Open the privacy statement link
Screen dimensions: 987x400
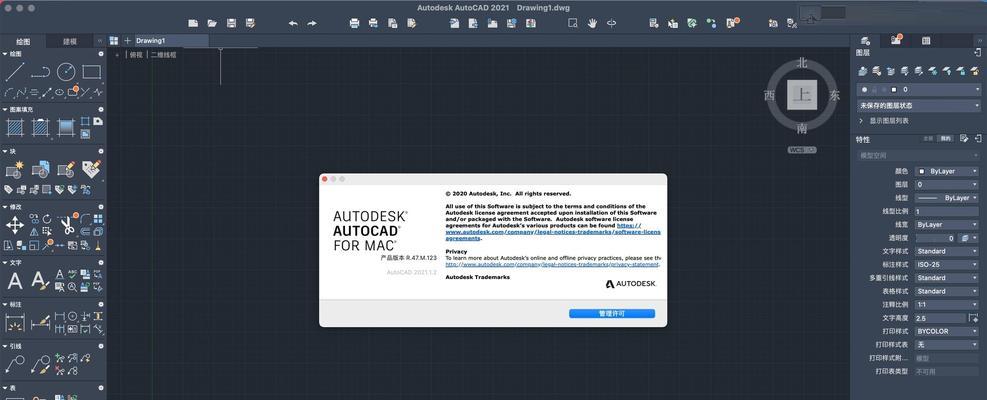pyautogui.click(x=553, y=265)
